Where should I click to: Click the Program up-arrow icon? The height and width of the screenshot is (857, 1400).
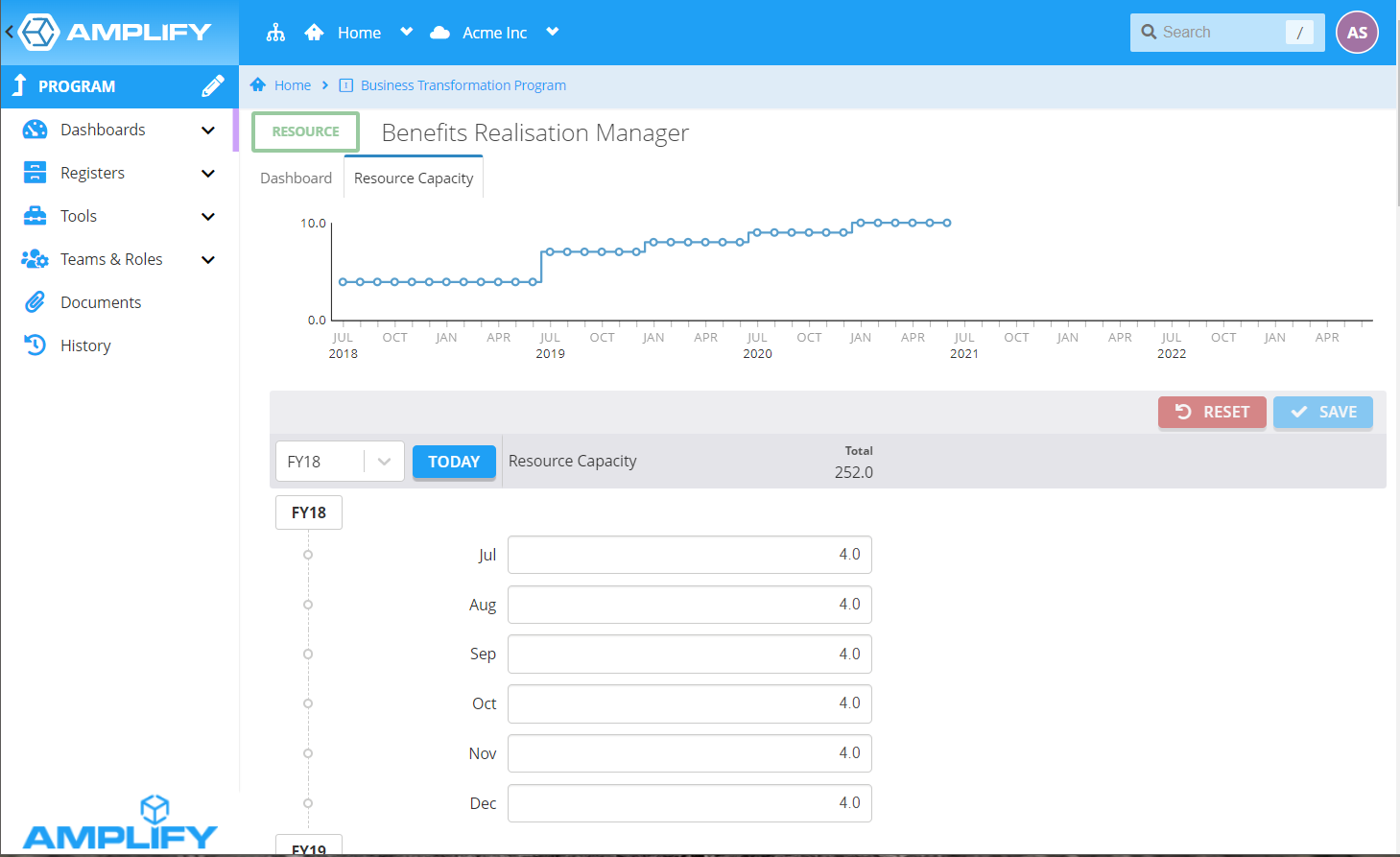point(19,85)
